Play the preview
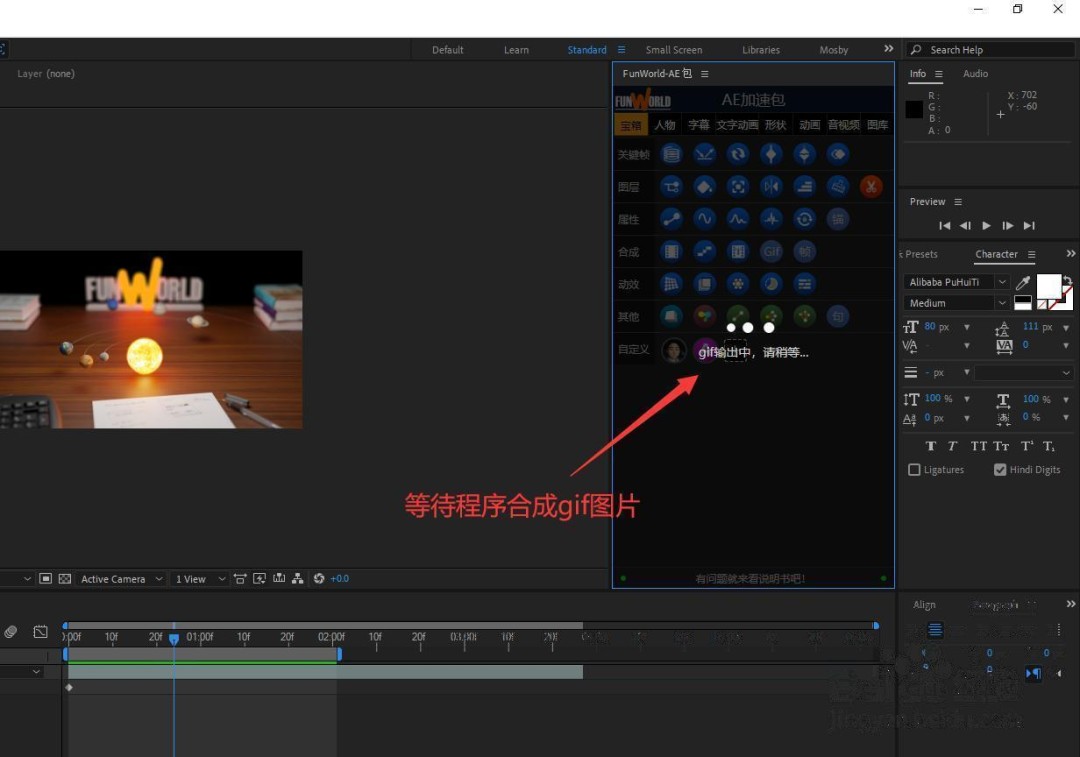The image size is (1080, 757). click(x=986, y=225)
